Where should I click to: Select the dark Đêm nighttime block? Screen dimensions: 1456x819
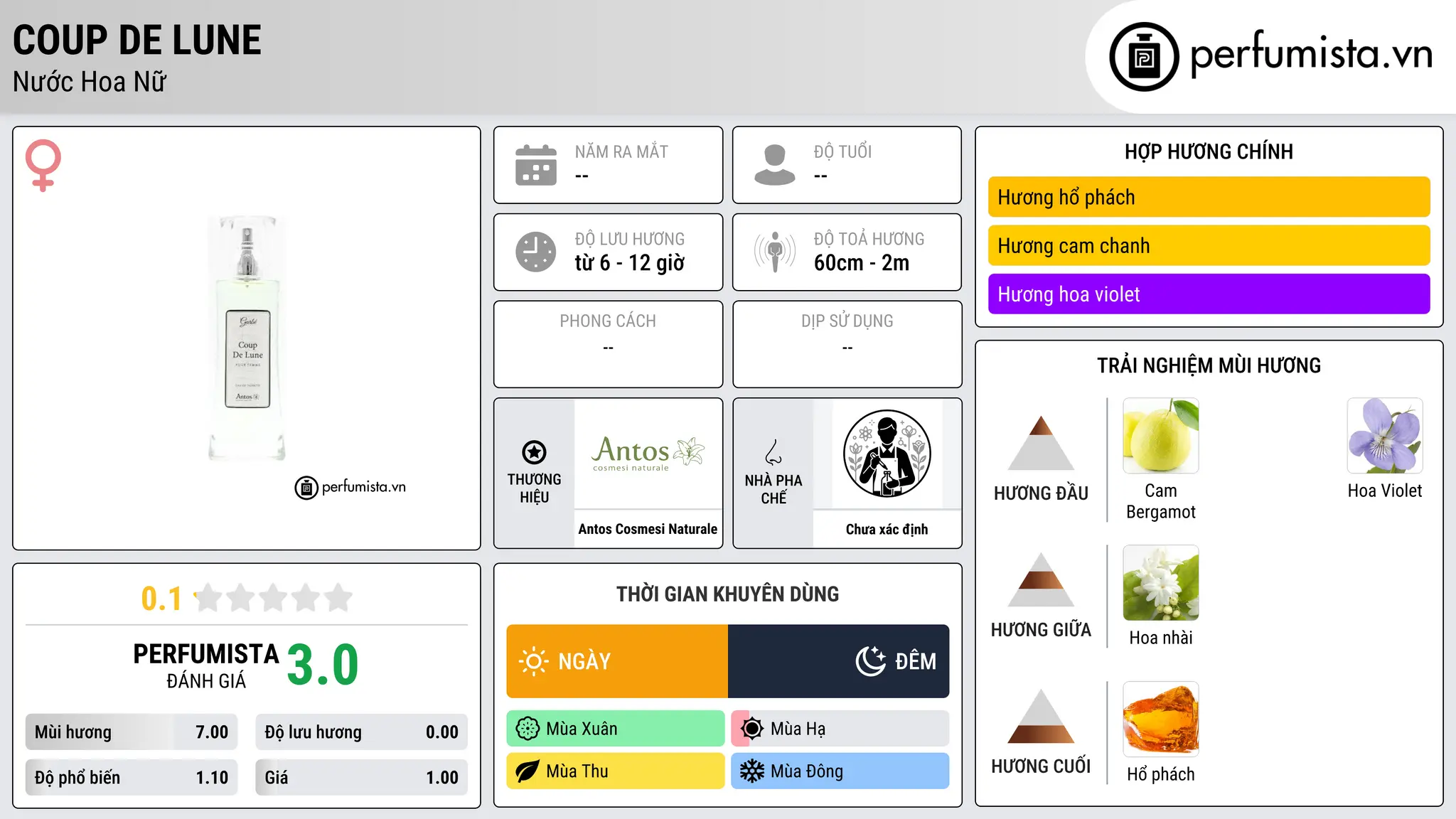(x=839, y=661)
